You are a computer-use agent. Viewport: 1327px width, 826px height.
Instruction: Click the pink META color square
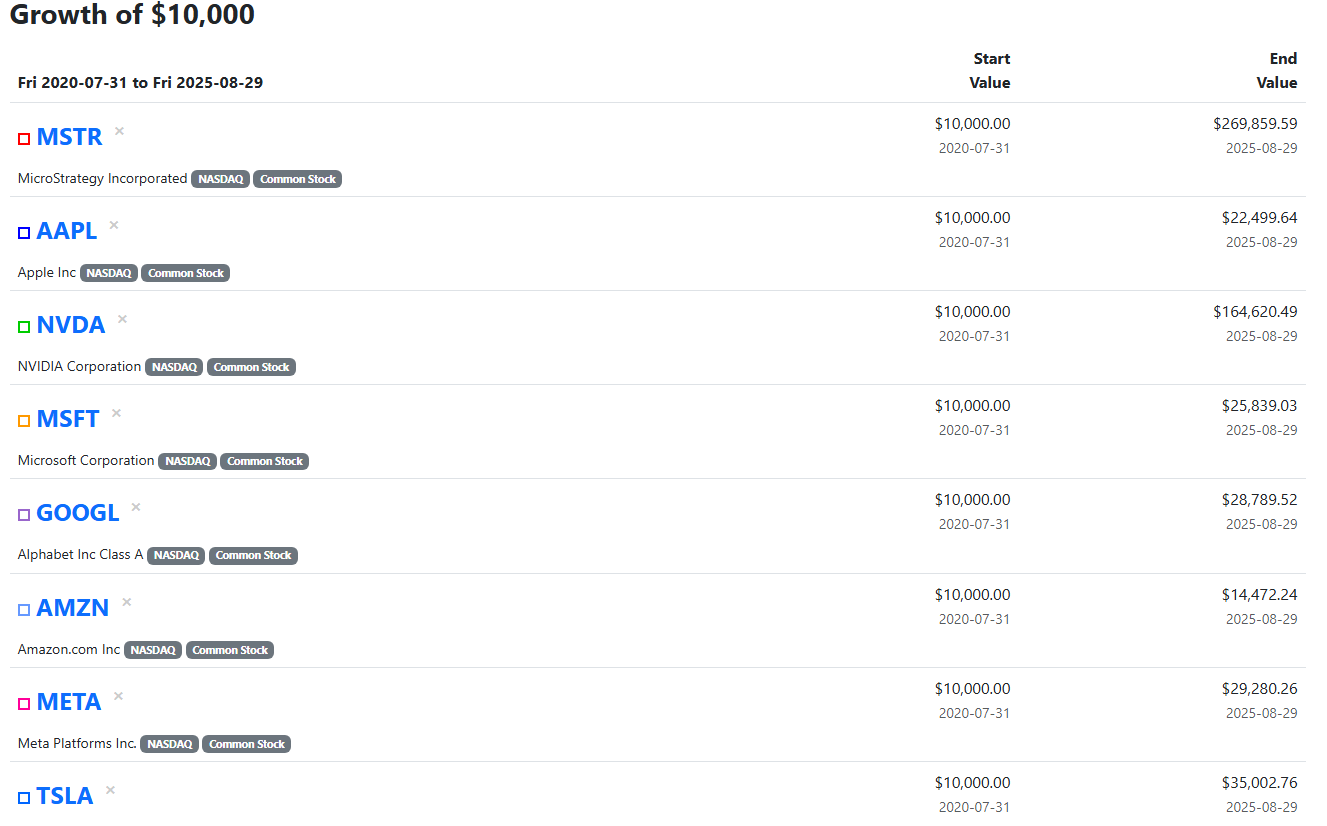[24, 704]
